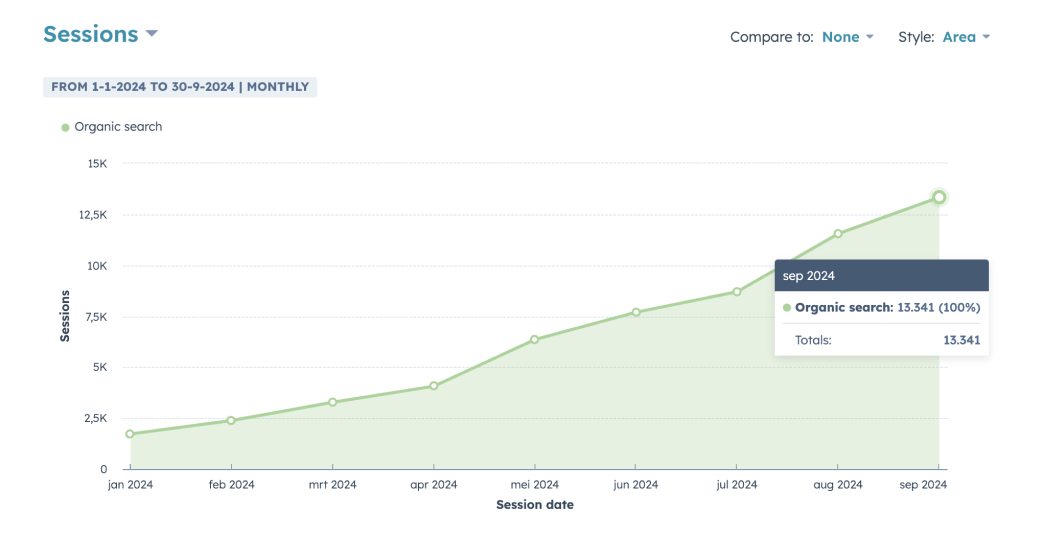This screenshot has height=550, width=1043.
Task: Click the vertical 'Sessions' y-axis title
Action: pyautogui.click(x=65, y=316)
